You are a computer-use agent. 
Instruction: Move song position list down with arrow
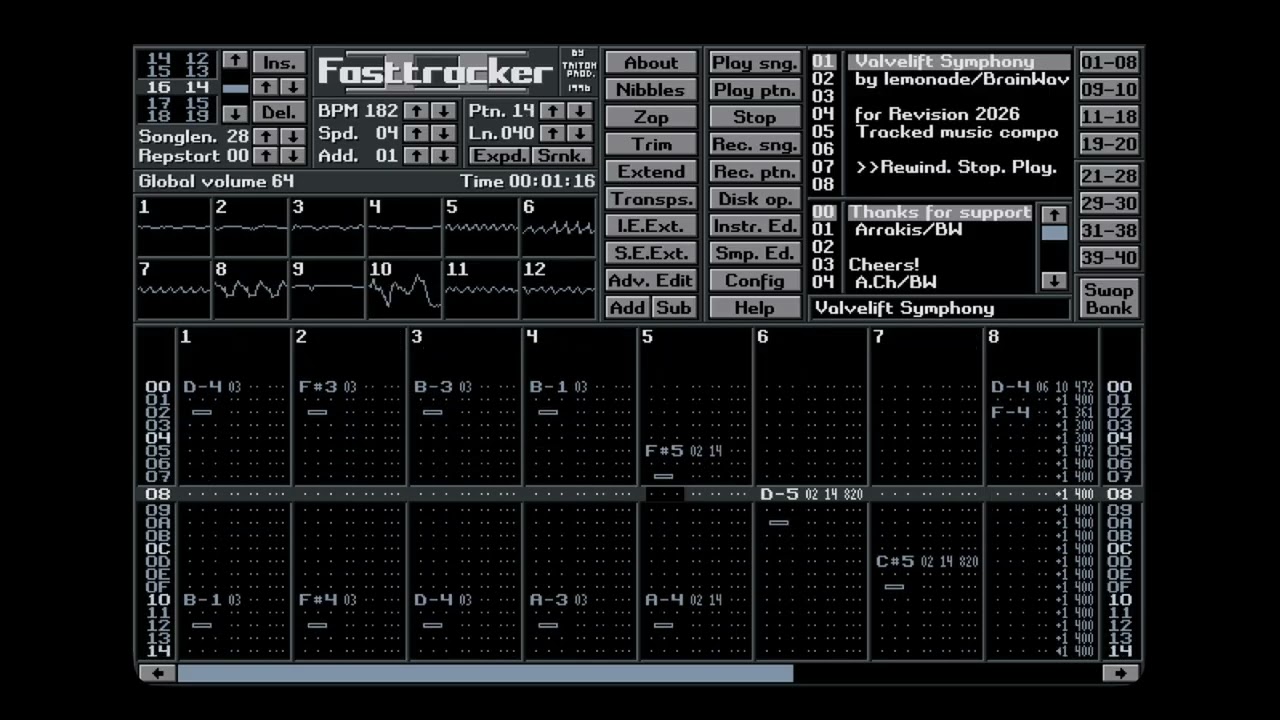[235, 114]
